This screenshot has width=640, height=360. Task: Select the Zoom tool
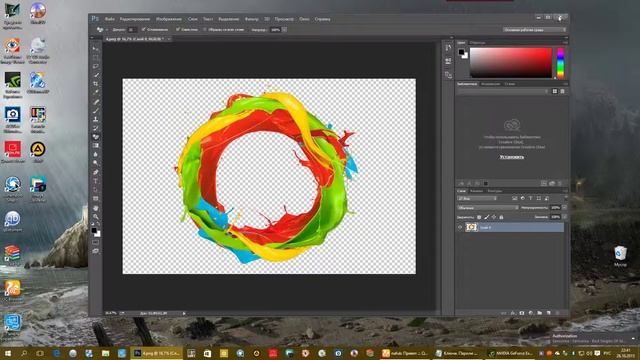click(x=96, y=216)
